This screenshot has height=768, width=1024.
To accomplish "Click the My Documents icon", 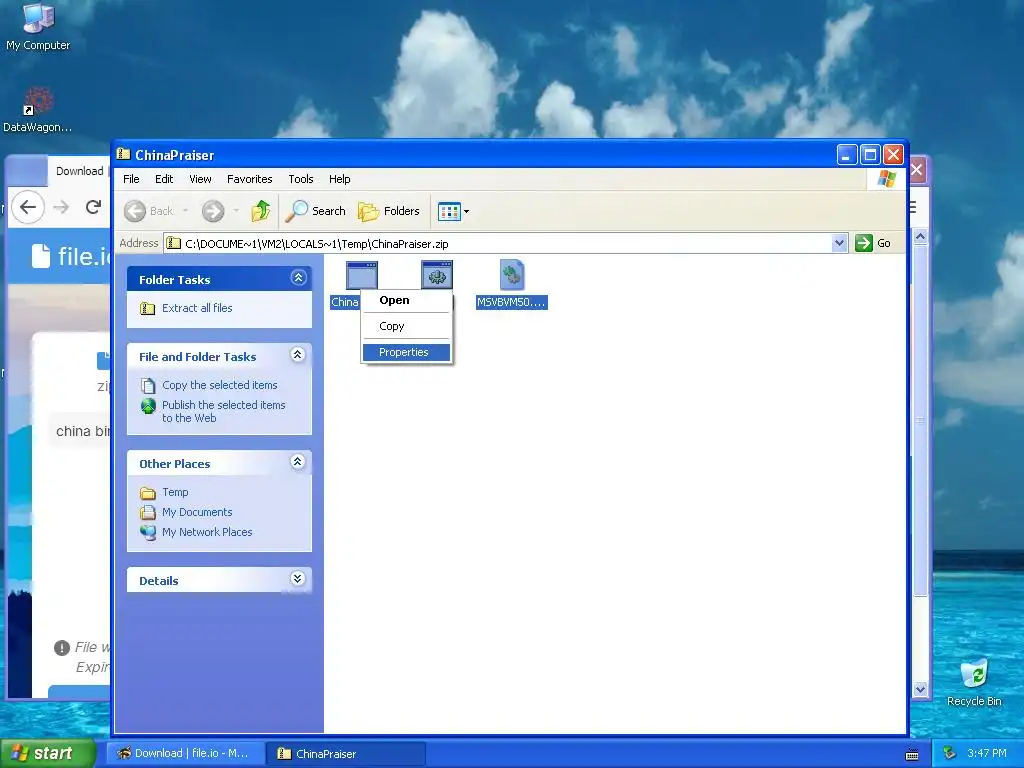I will tap(148, 512).
